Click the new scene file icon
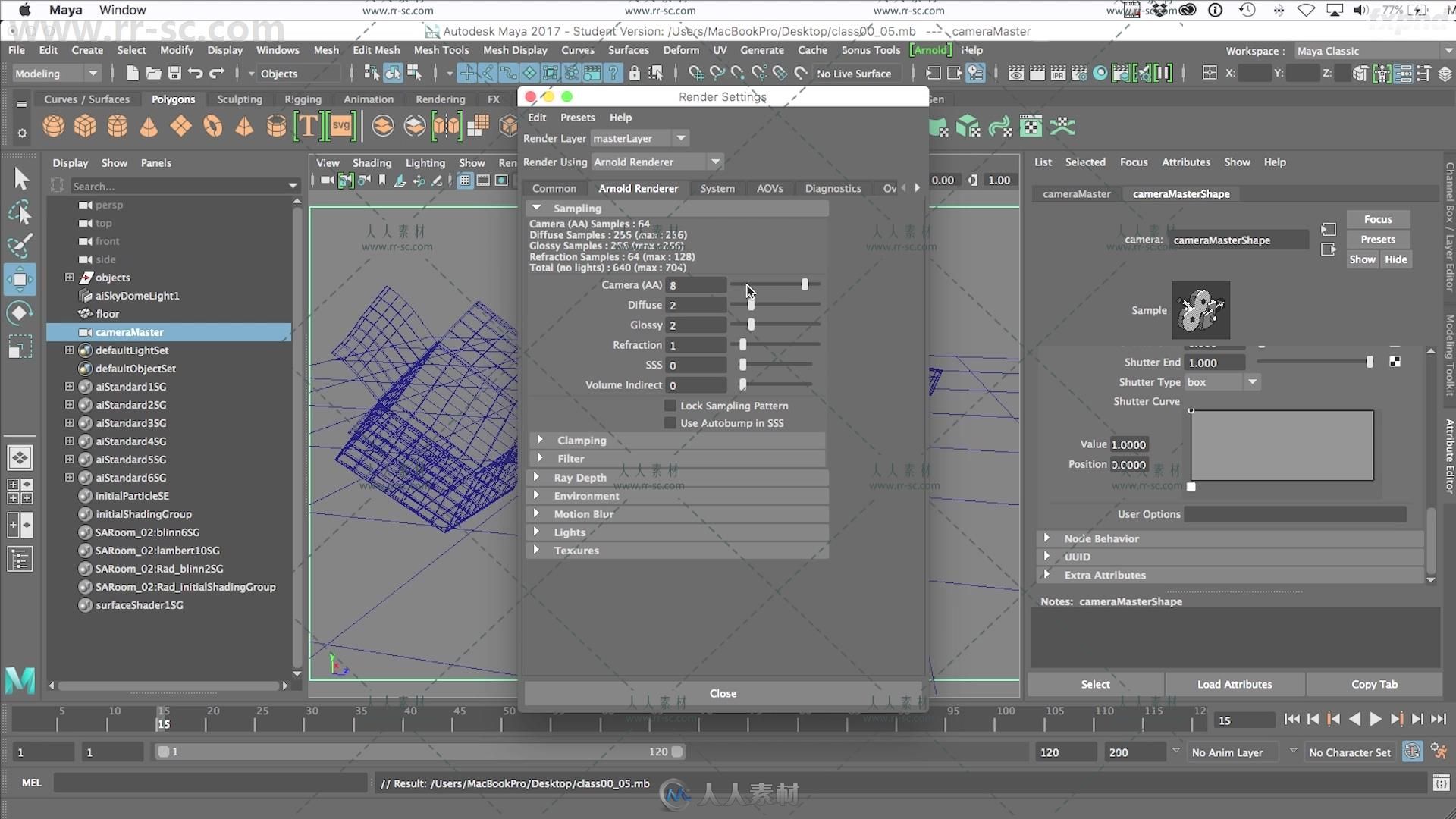 [133, 74]
